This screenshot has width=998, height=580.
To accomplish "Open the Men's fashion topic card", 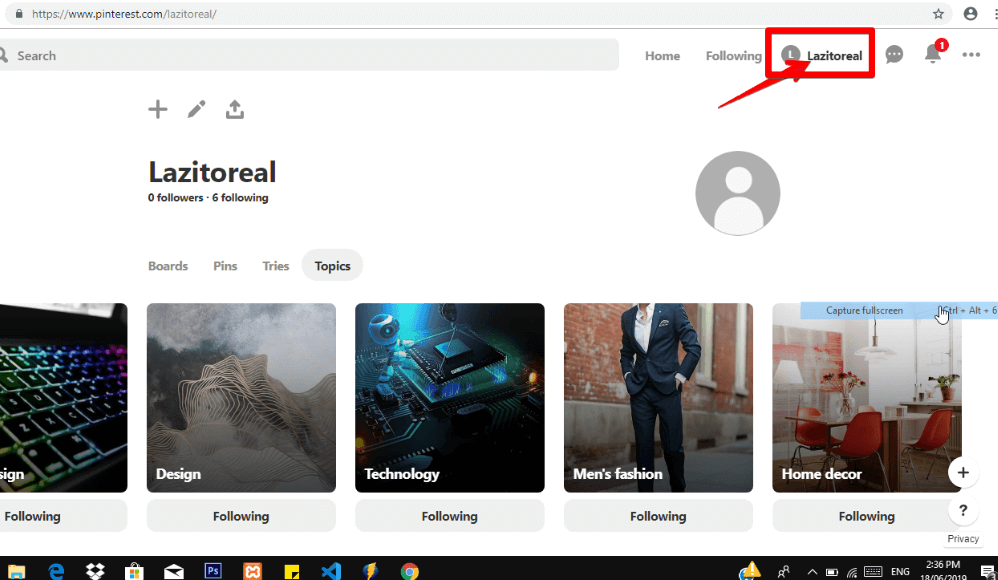I will point(658,398).
